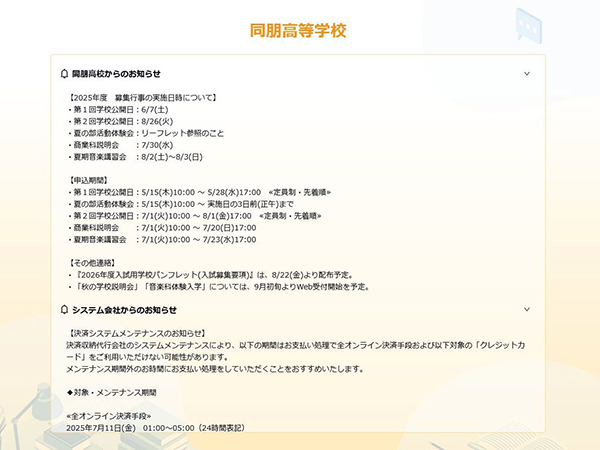Click 決済収納代行会社のシステムメンテナンスにより paragraph line
The height and width of the screenshot is (450, 600).
point(296,351)
